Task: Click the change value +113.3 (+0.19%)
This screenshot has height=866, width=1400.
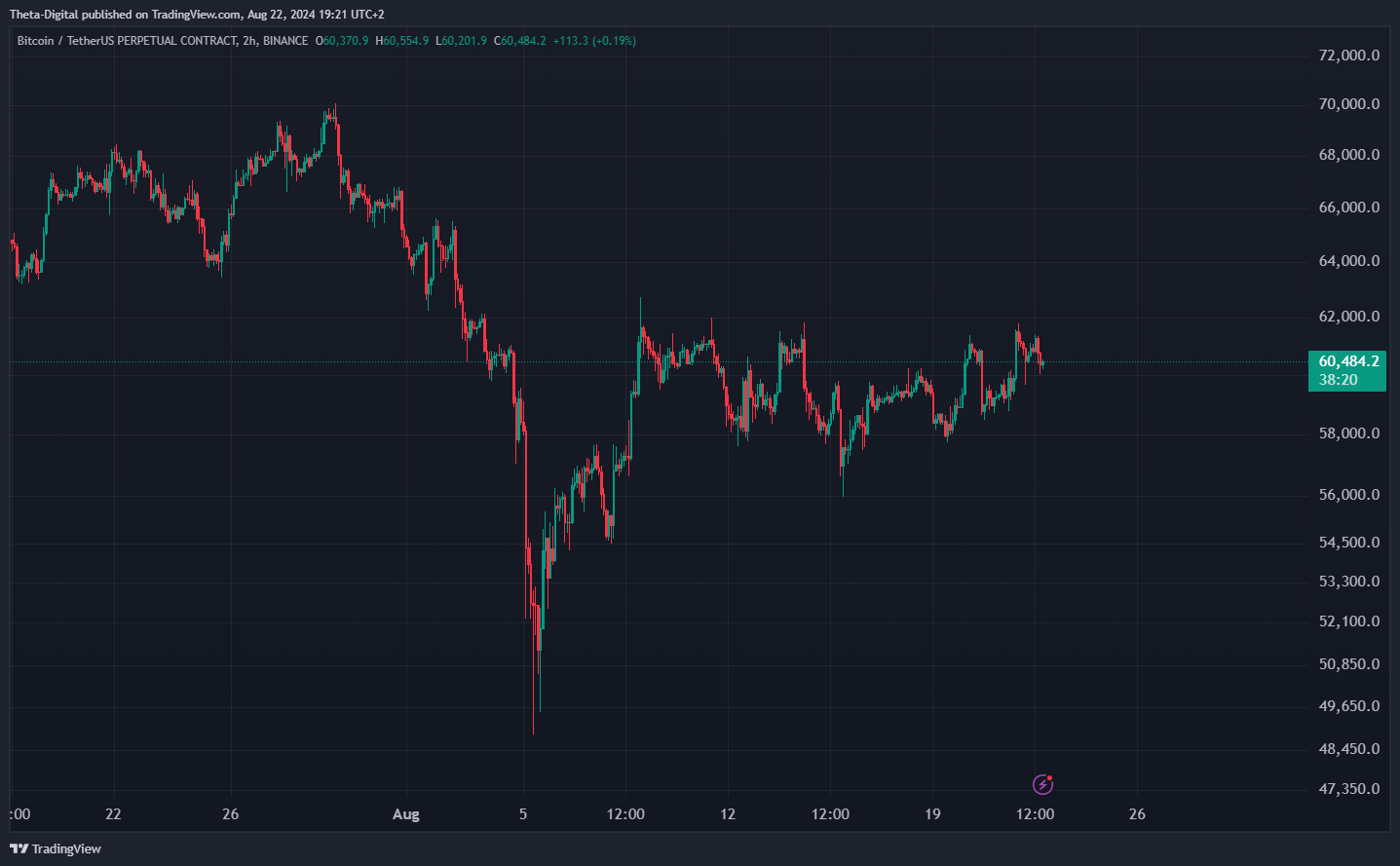Action: (x=594, y=41)
